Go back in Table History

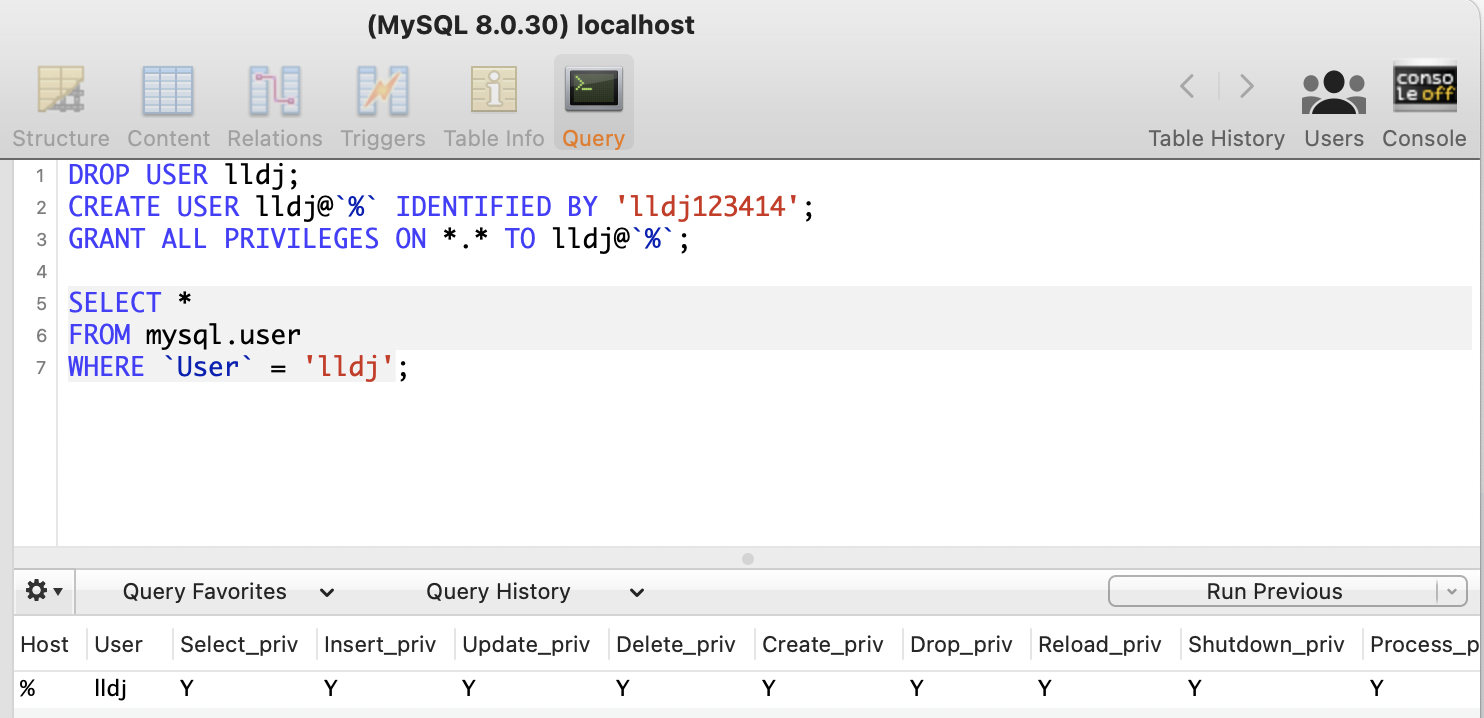click(1187, 86)
